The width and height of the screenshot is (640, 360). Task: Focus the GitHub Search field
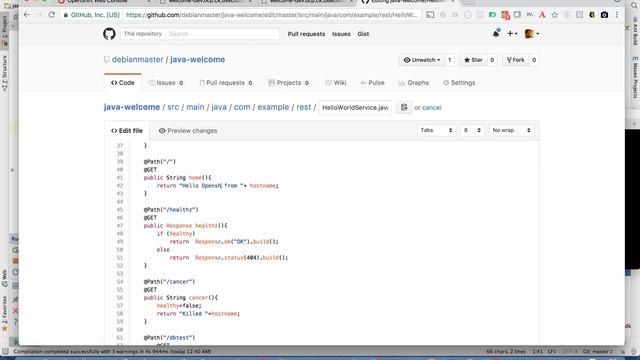(222, 34)
